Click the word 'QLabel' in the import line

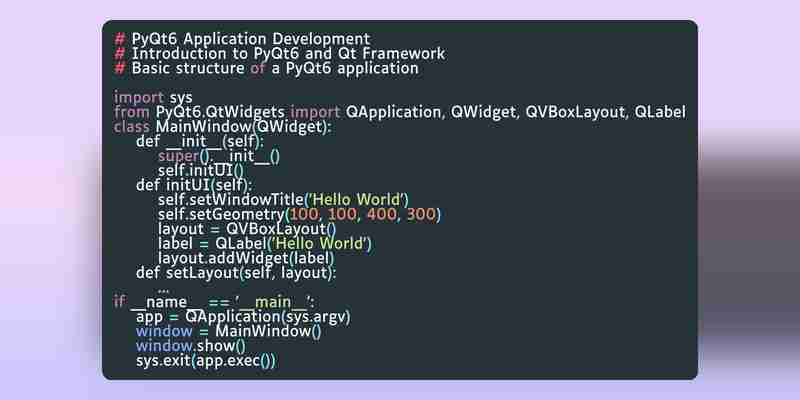click(660, 112)
